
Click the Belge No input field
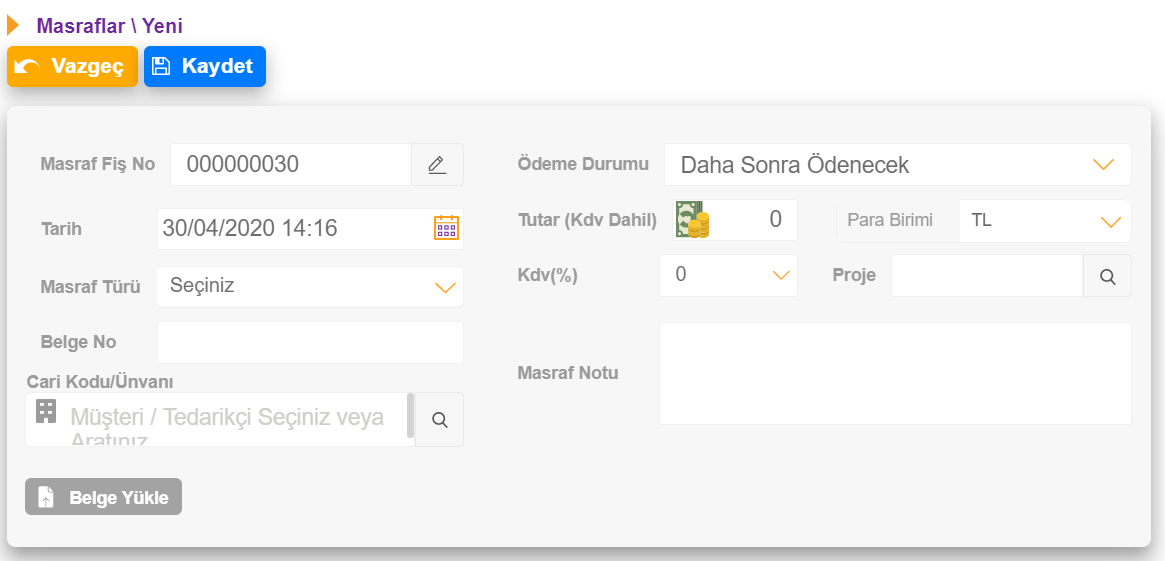[x=310, y=343]
